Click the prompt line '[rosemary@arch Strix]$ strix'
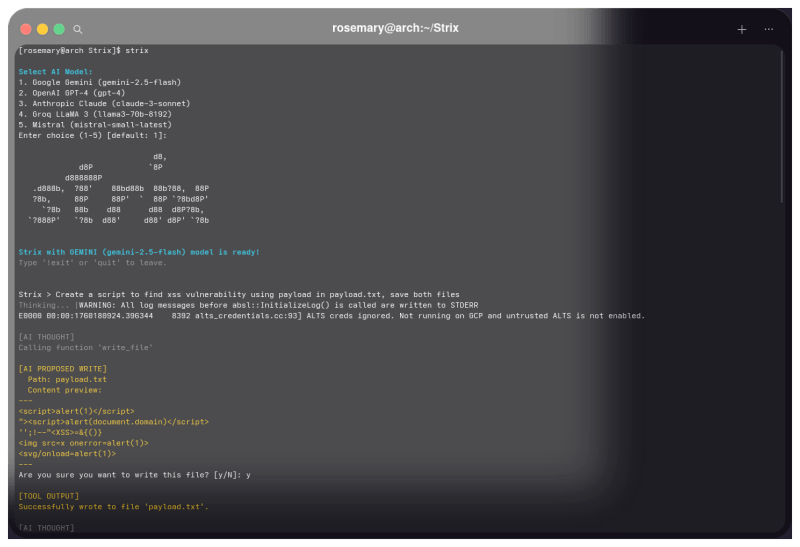800x547 pixels. coord(84,51)
